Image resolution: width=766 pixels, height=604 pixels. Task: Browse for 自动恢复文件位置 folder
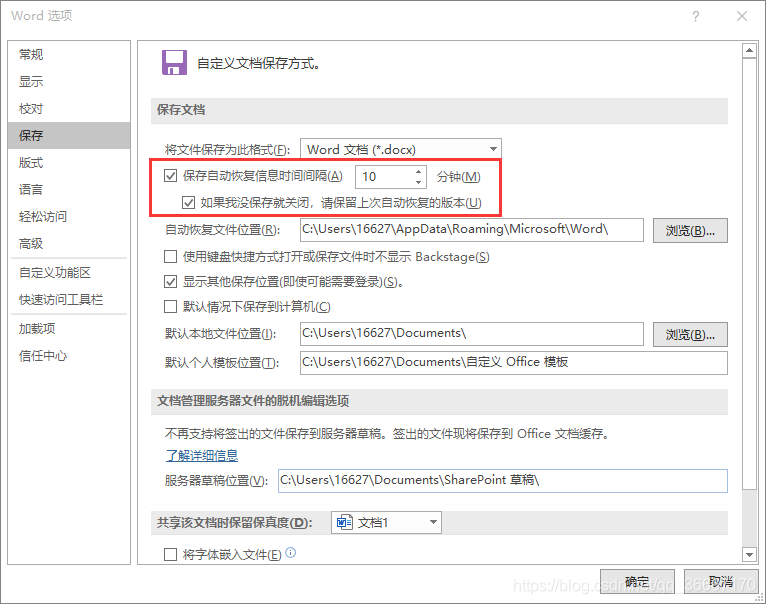(x=690, y=230)
